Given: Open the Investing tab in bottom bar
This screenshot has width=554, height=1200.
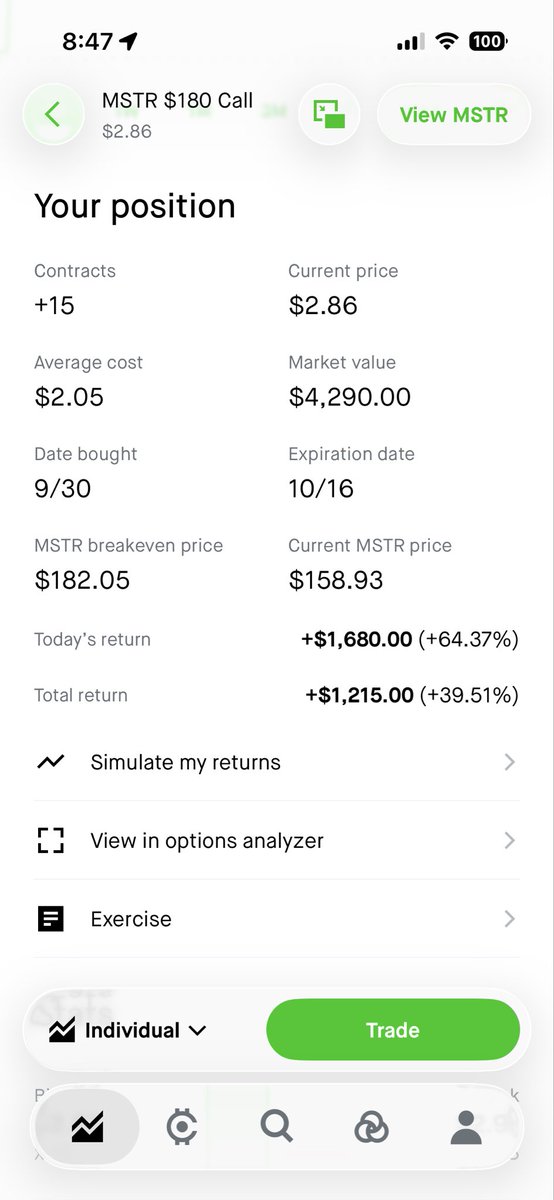Looking at the screenshot, I should [88, 1127].
